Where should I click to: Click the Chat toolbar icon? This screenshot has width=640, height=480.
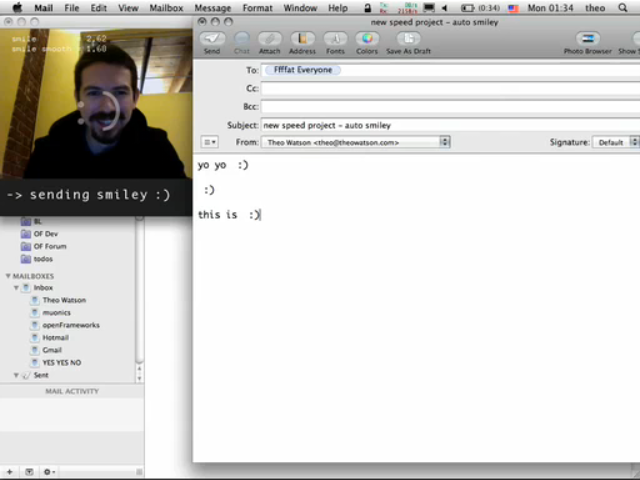click(242, 39)
